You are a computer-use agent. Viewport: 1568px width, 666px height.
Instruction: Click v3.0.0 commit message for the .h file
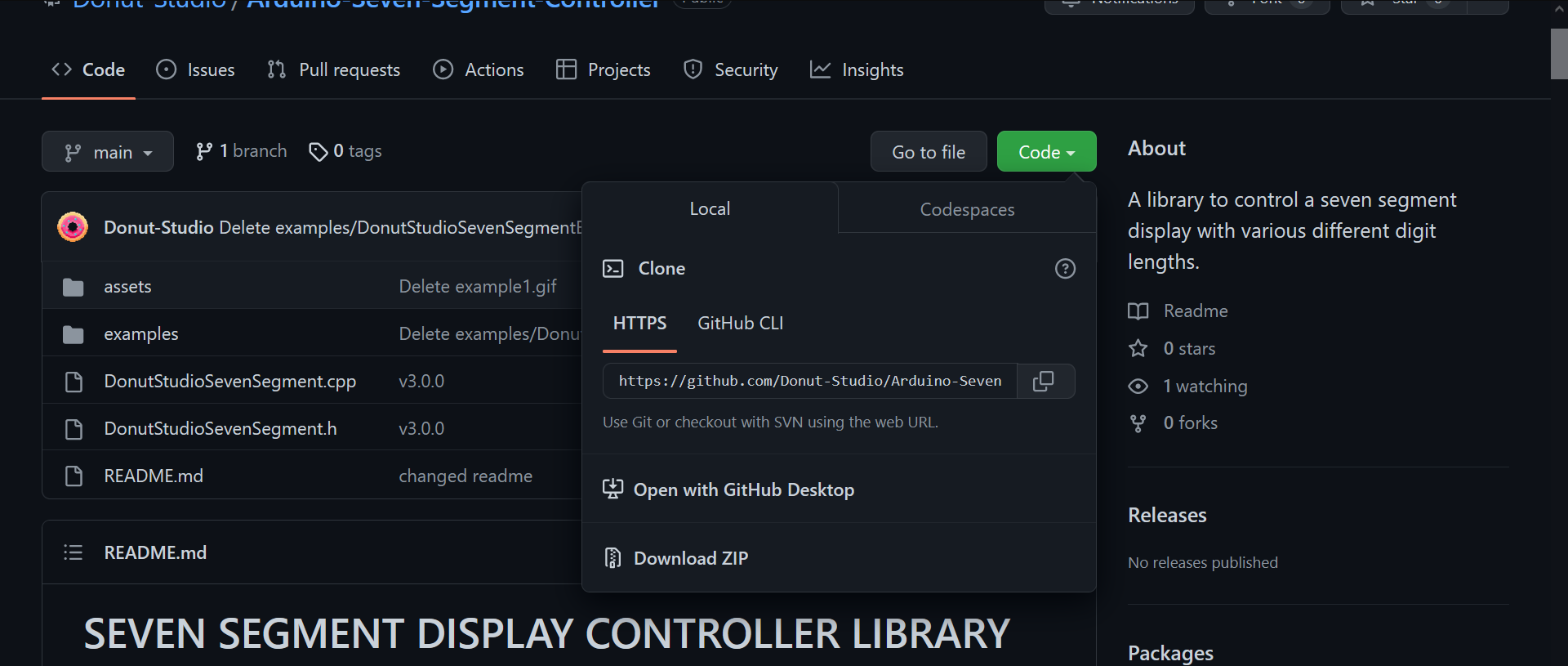[x=421, y=429]
